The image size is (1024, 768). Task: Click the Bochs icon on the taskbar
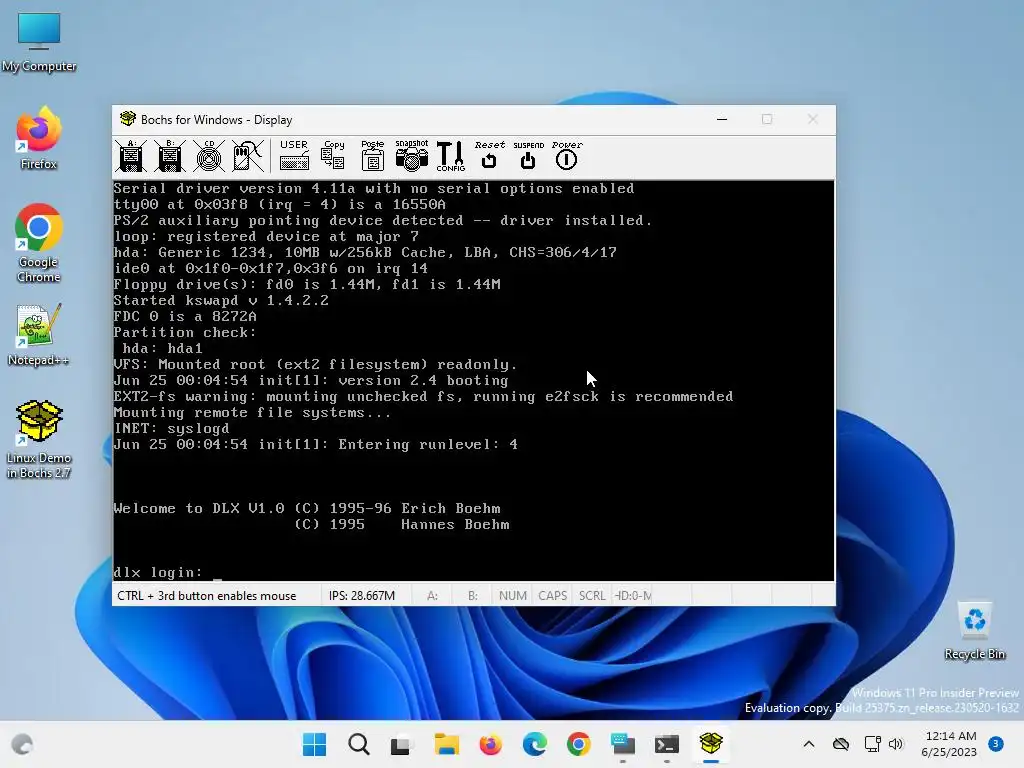pos(711,744)
